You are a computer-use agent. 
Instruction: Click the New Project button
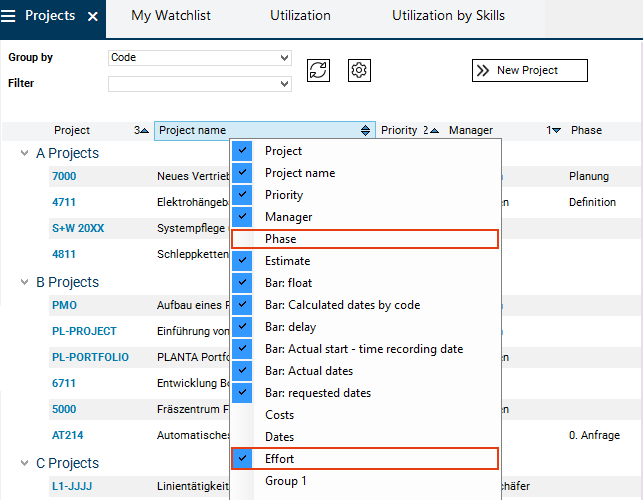529,71
